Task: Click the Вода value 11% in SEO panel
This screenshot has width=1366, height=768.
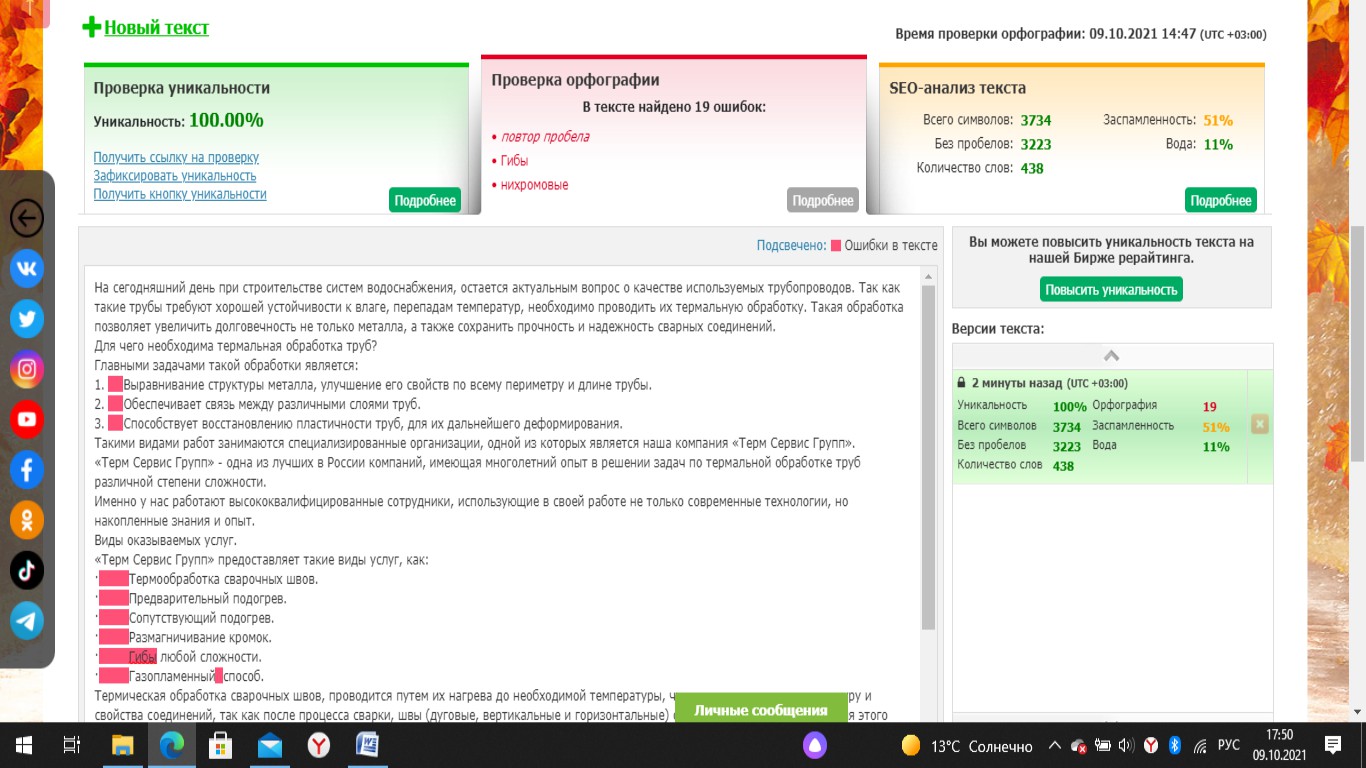Action: click(x=1218, y=145)
